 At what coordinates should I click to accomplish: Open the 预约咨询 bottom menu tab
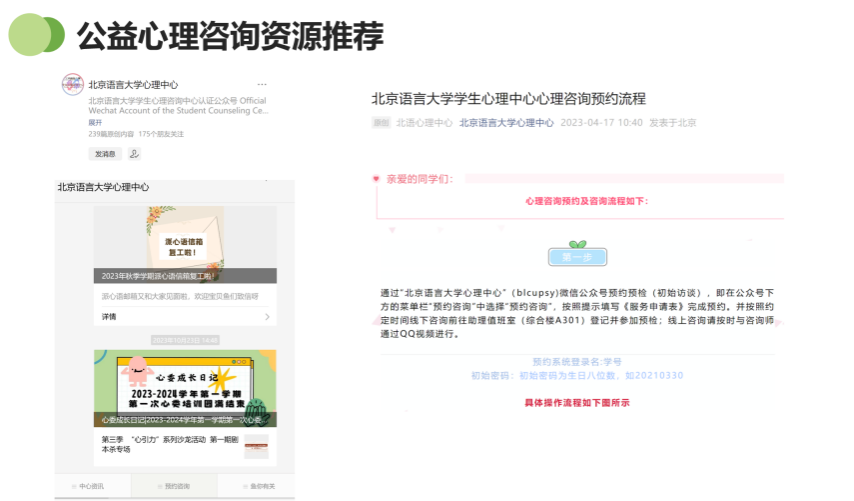175,487
